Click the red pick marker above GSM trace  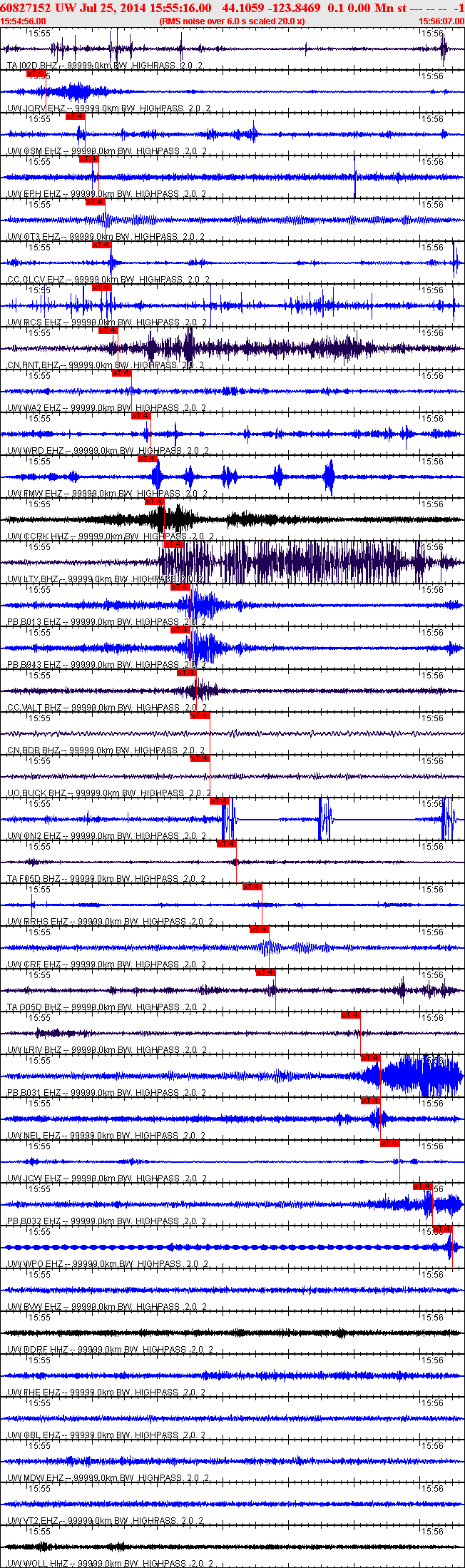[x=76, y=116]
